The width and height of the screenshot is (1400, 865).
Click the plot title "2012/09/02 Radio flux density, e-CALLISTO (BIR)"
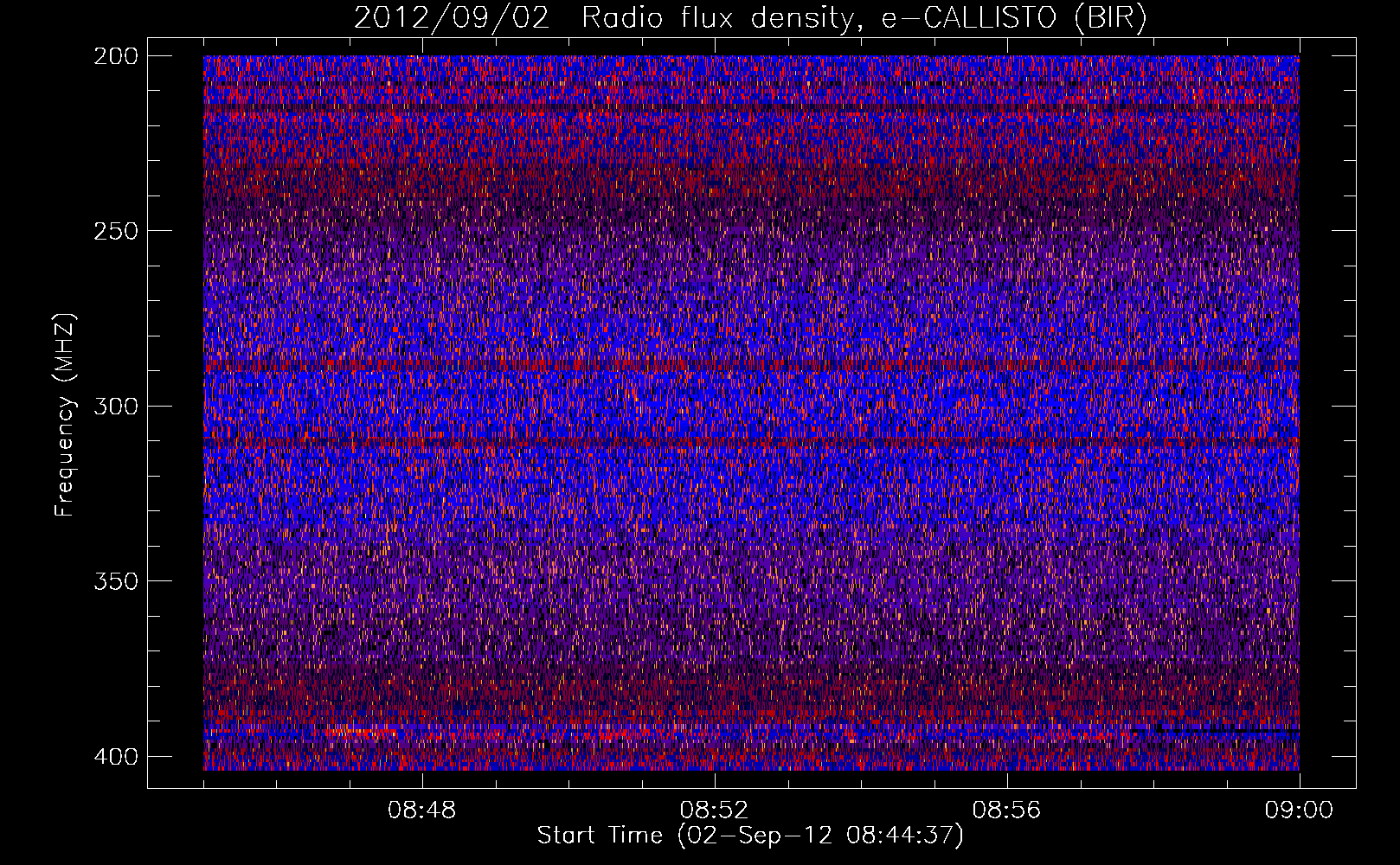pyautogui.click(x=751, y=18)
